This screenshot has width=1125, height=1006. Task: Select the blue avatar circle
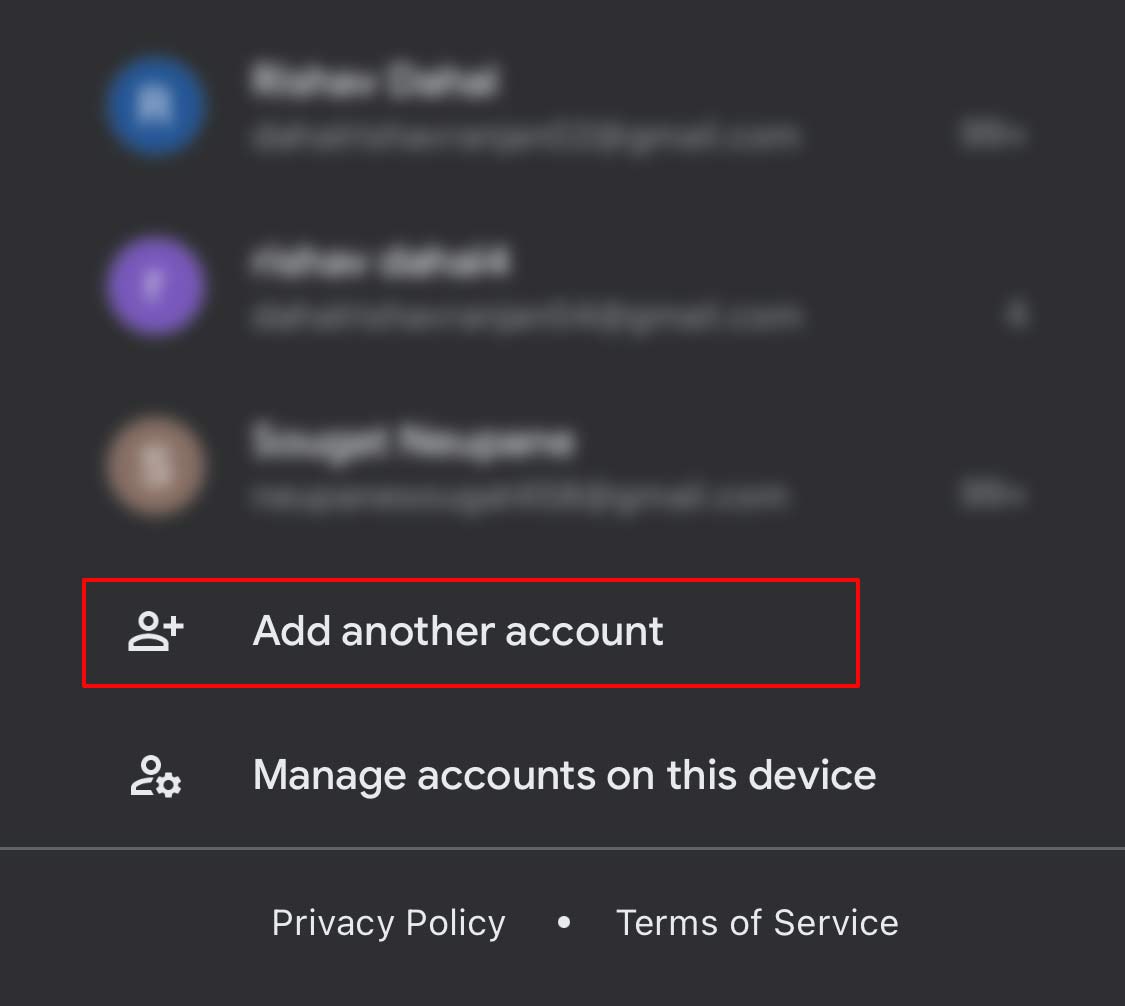[x=156, y=105]
